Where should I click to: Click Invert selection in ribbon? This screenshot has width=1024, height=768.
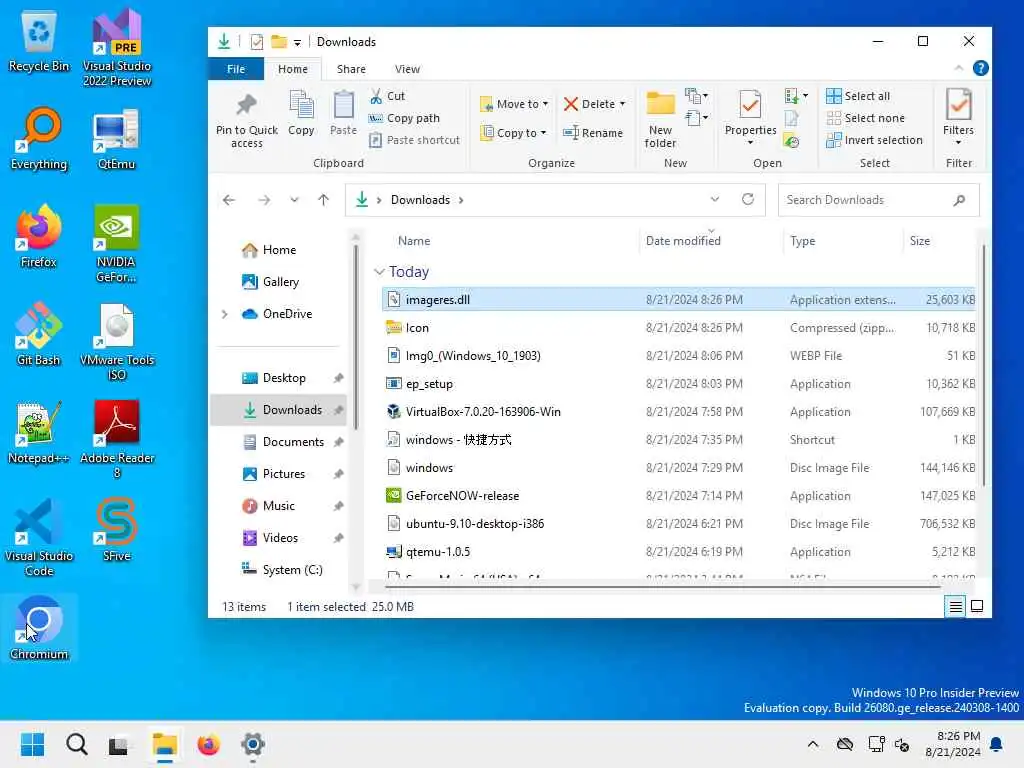click(x=874, y=140)
